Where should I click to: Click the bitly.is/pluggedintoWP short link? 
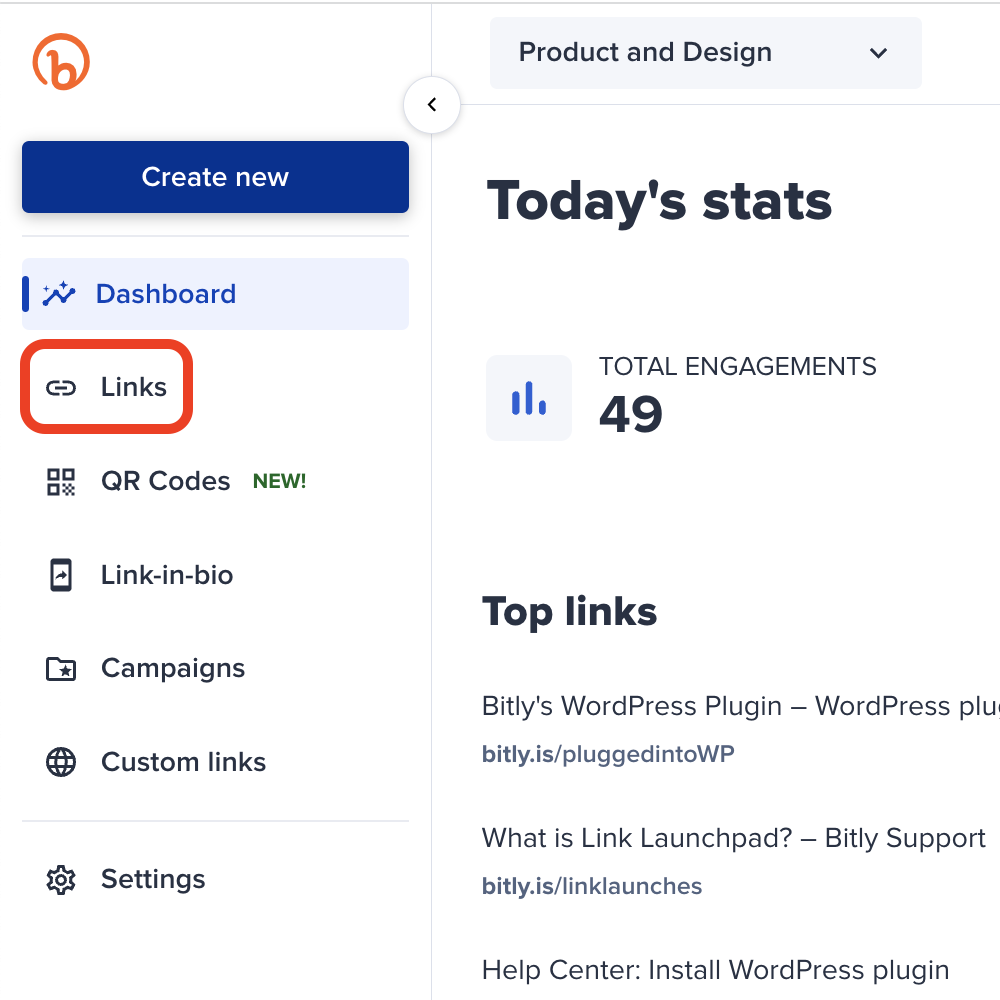pos(608,754)
